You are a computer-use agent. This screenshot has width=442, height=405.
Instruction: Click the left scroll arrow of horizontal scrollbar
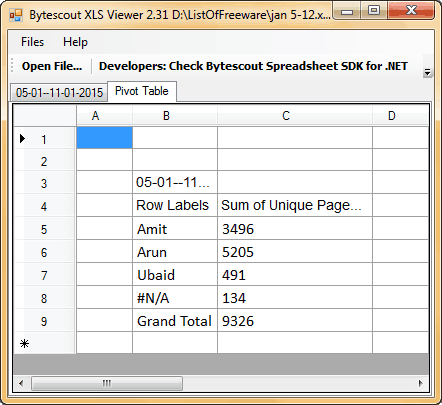pos(21,383)
